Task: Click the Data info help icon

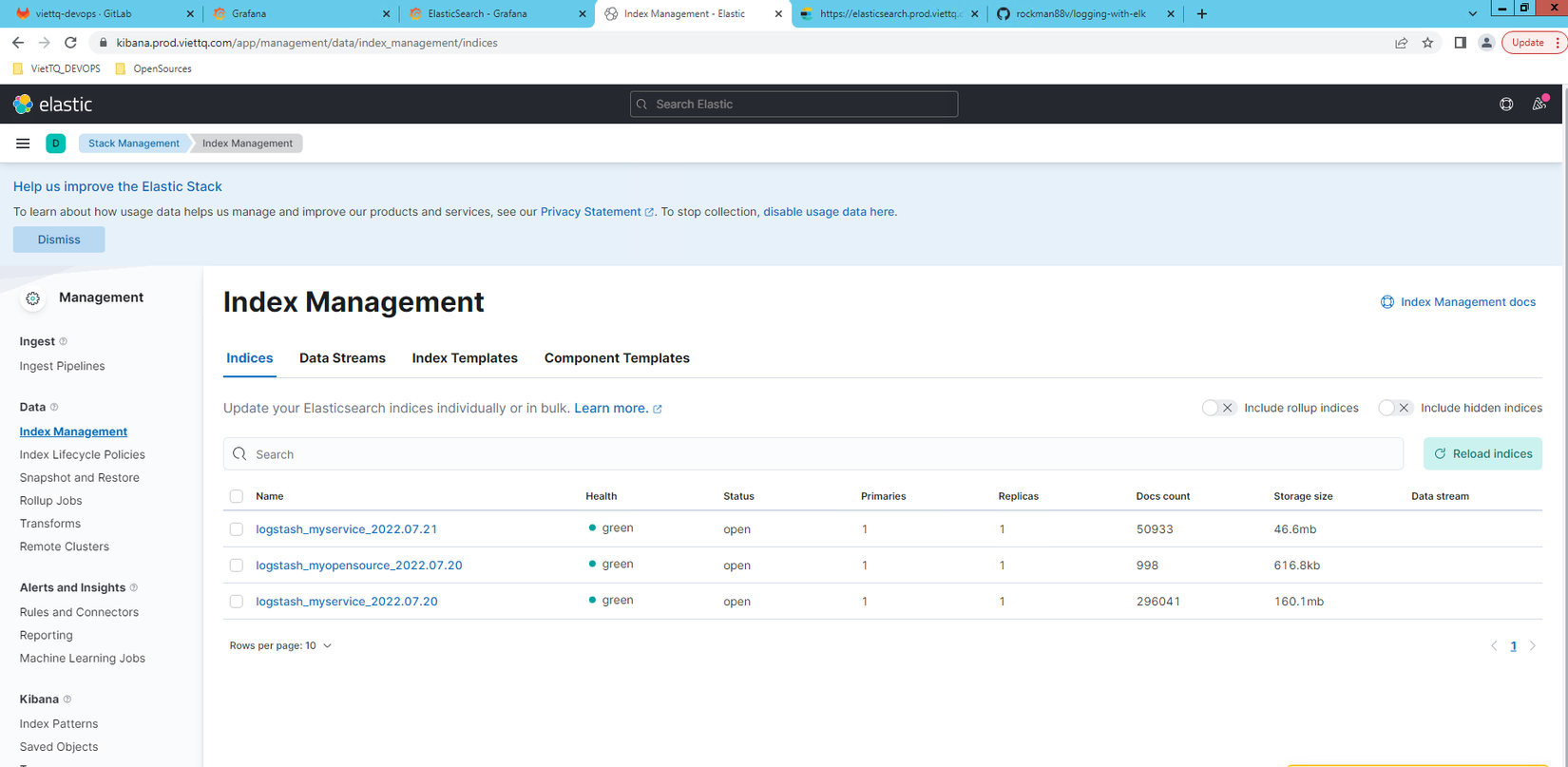Action: 54,407
